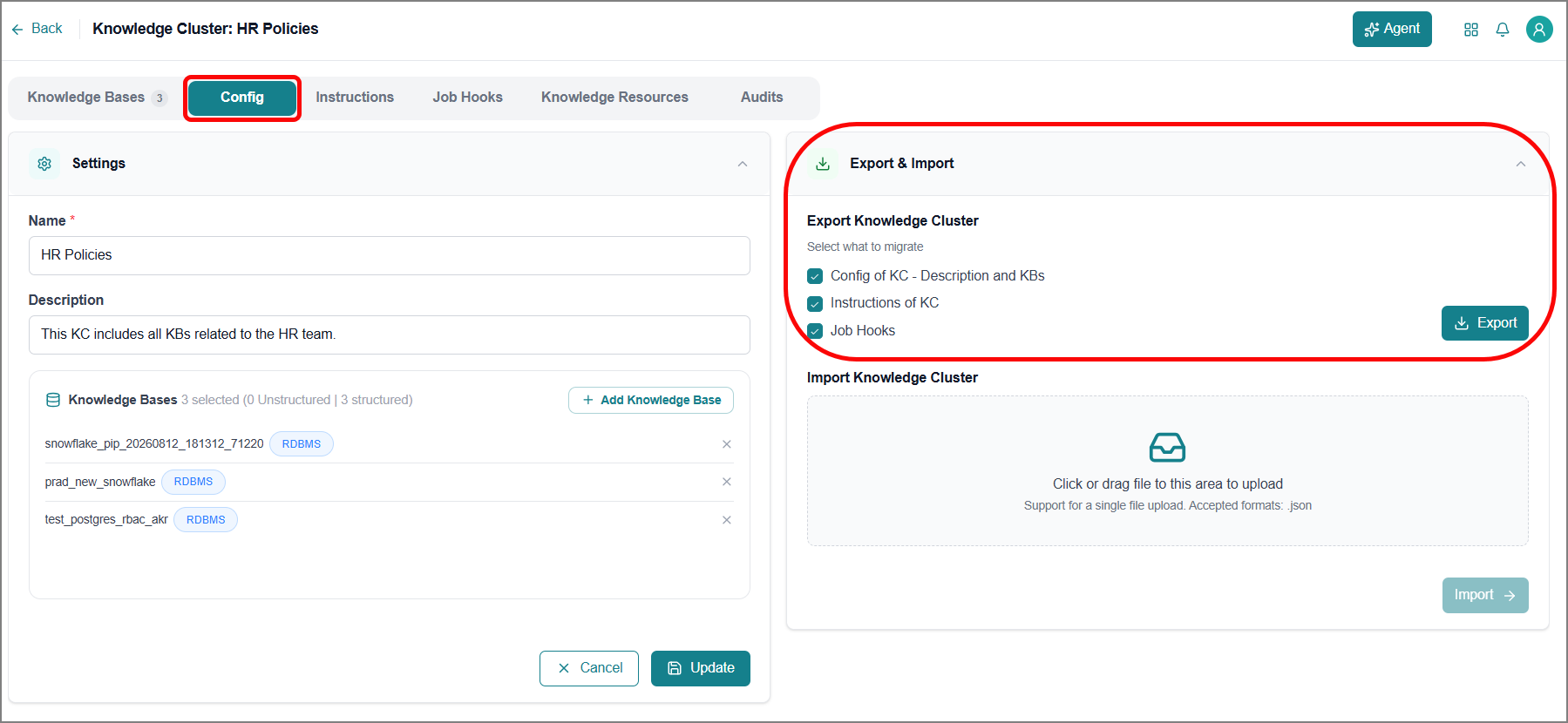
Task: Select the Config tab
Action: [x=242, y=98]
